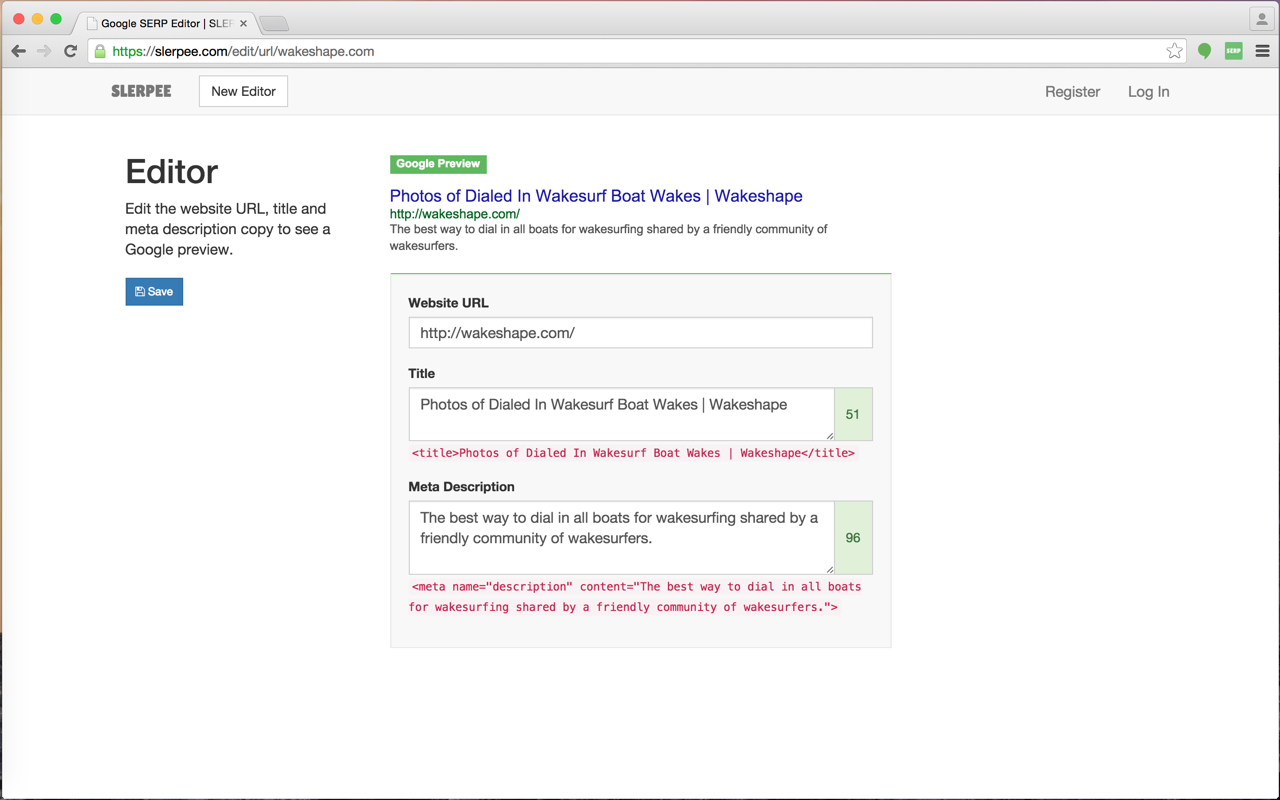Screen dimensions: 1280x800
Task: Save the editor with the Save button
Action: coord(154,291)
